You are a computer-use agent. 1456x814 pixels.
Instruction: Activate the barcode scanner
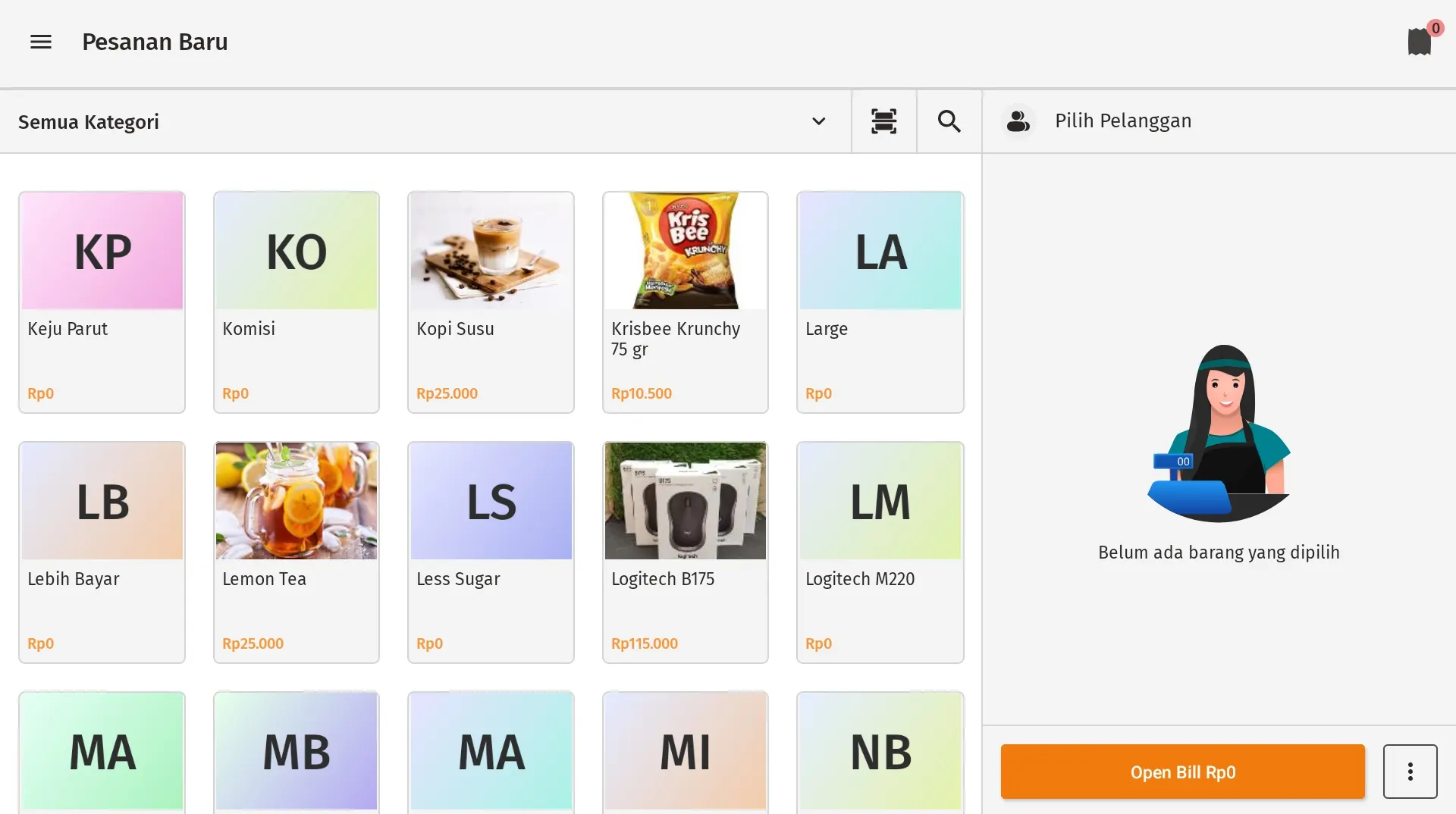(x=883, y=121)
